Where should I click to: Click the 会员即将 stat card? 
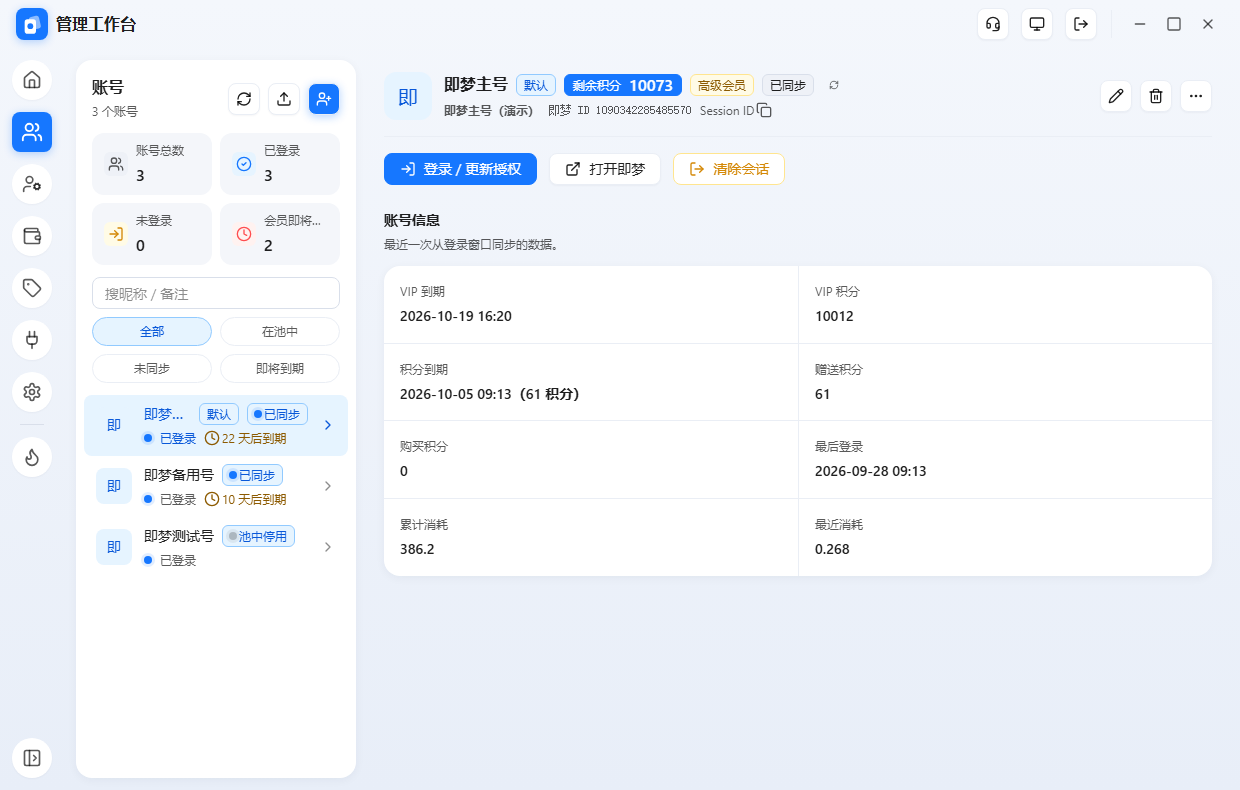(280, 234)
